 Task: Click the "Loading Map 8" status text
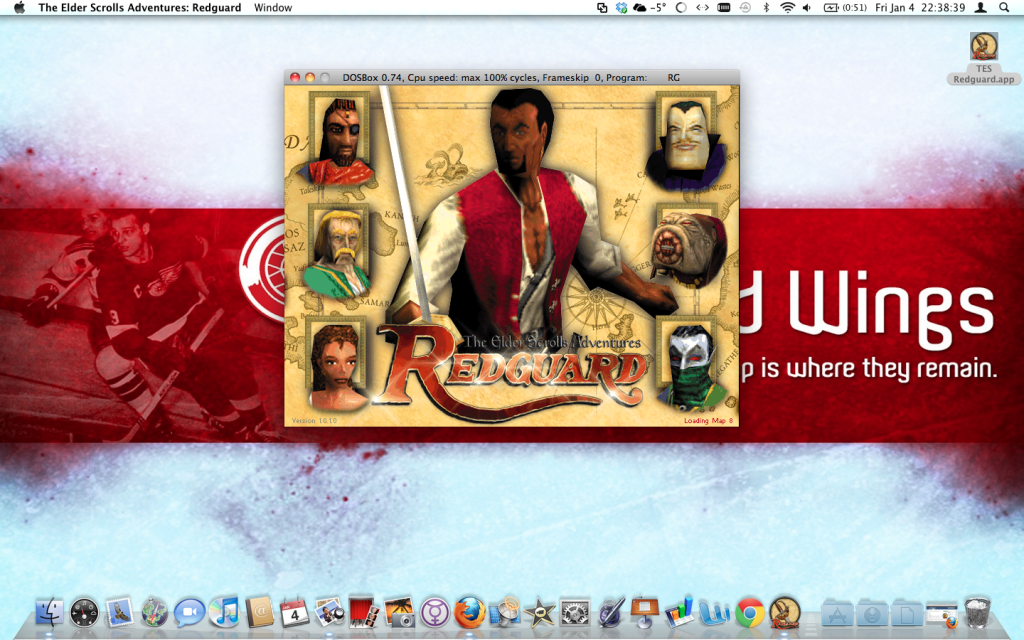click(709, 421)
